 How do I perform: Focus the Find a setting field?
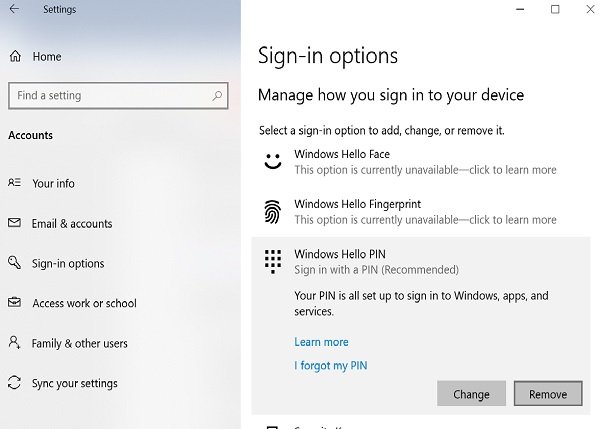(118, 96)
